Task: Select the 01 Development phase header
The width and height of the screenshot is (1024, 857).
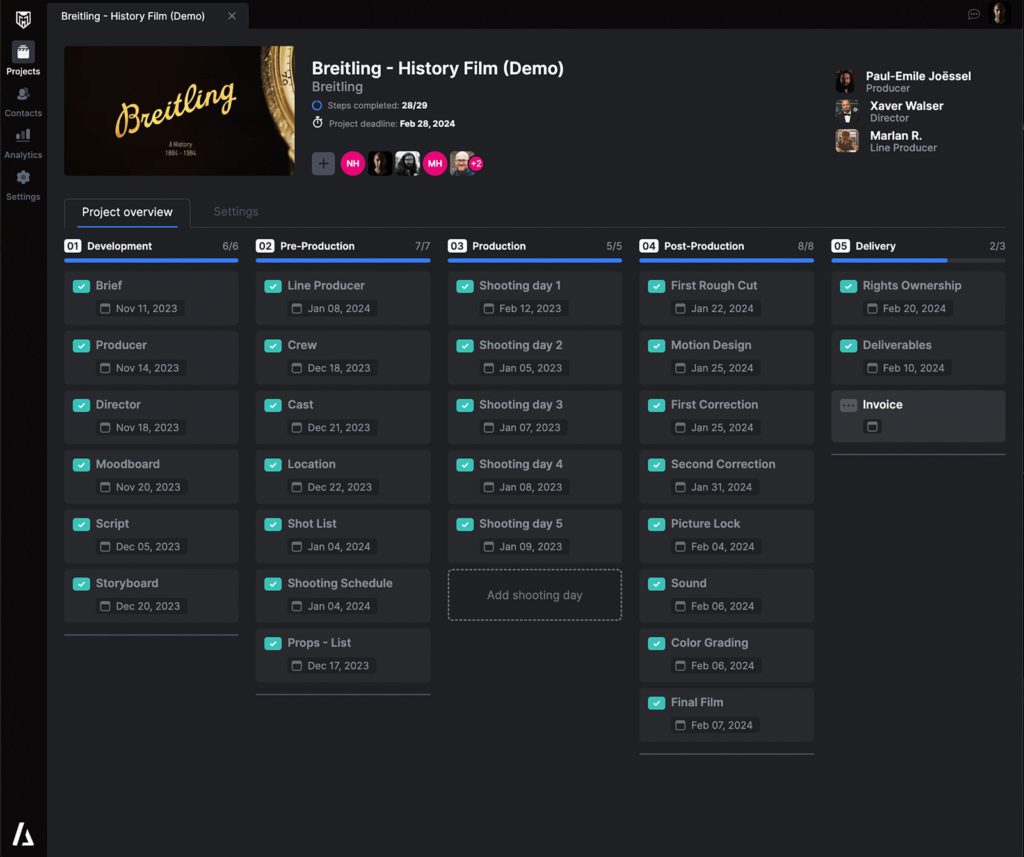Action: click(151, 246)
